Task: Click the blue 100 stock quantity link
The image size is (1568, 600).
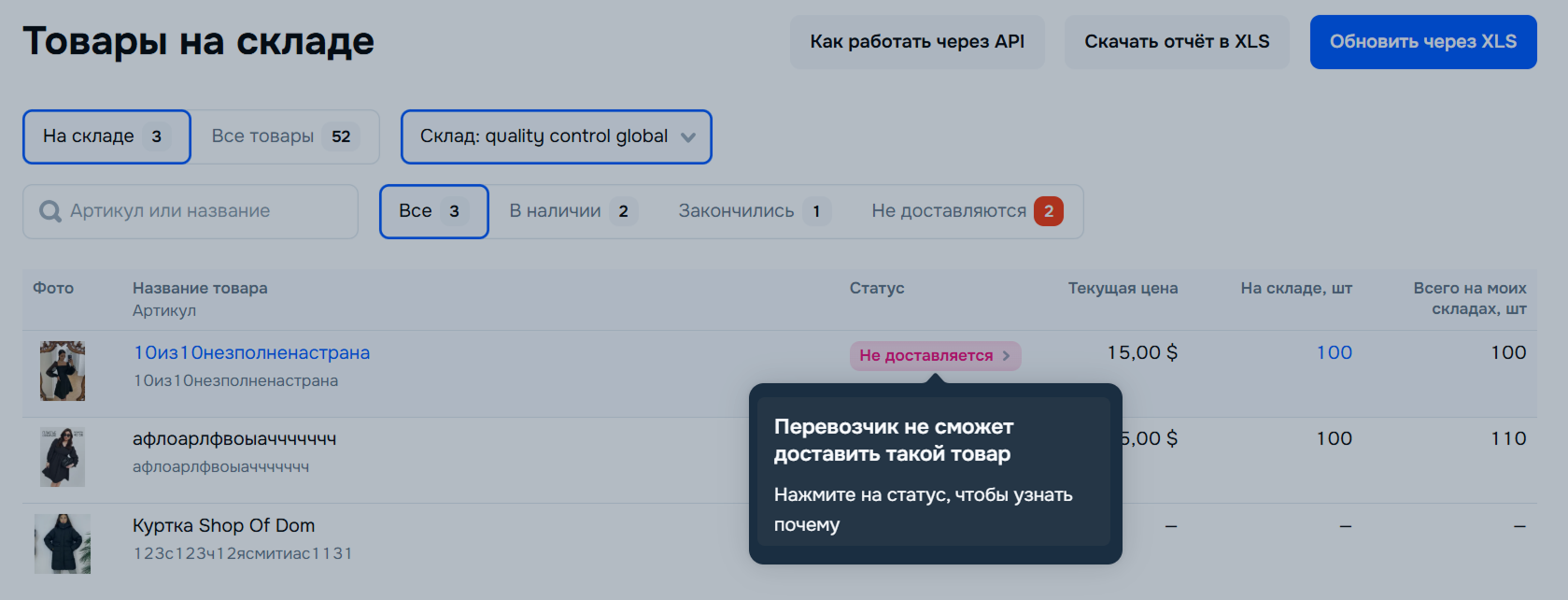Action: 1334,352
